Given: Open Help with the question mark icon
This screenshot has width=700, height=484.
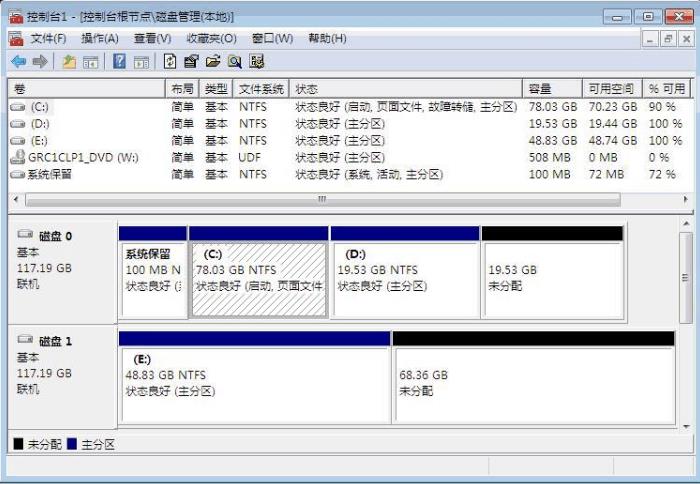Looking at the screenshot, I should tap(119, 61).
